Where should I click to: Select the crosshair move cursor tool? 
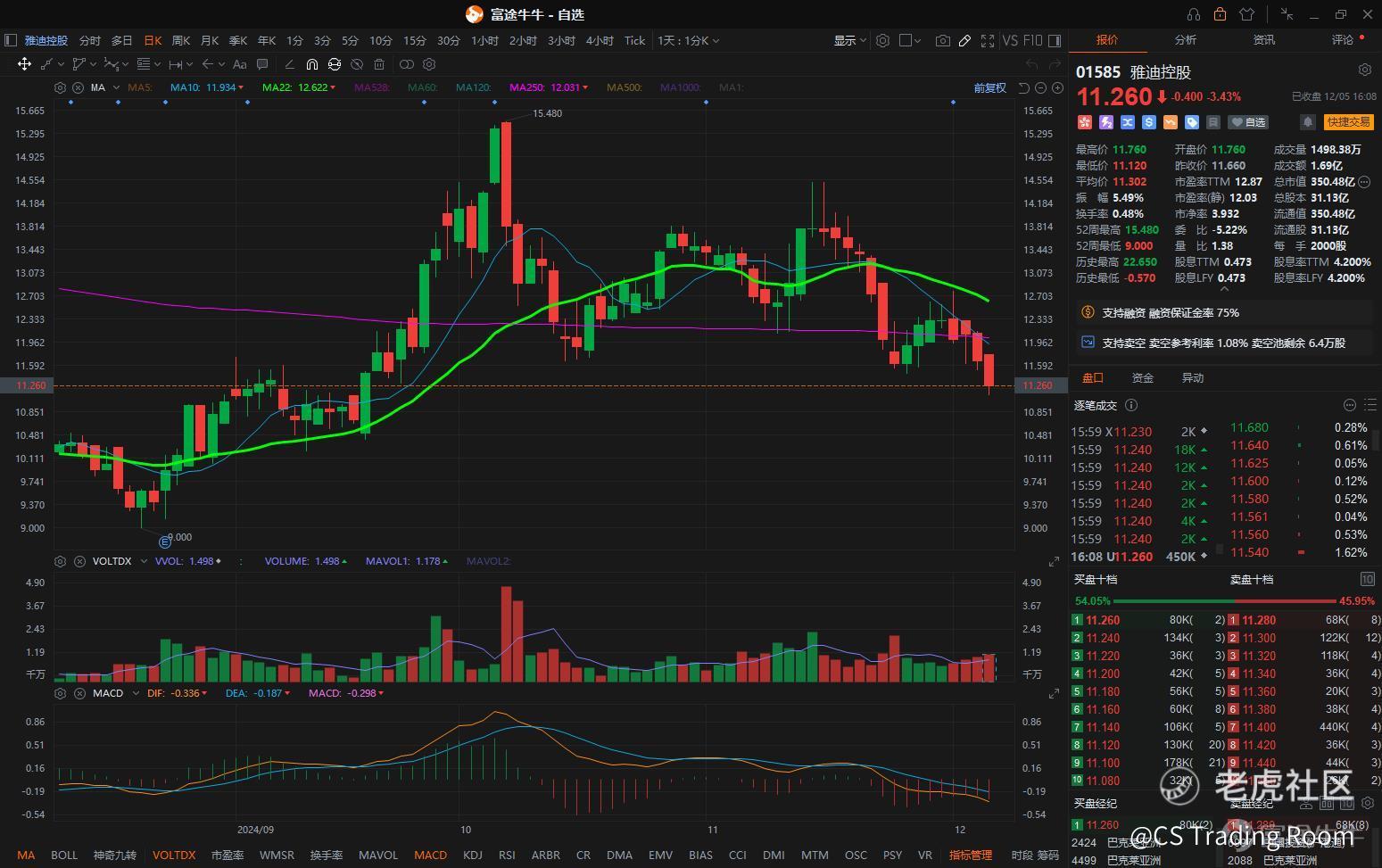coord(24,64)
